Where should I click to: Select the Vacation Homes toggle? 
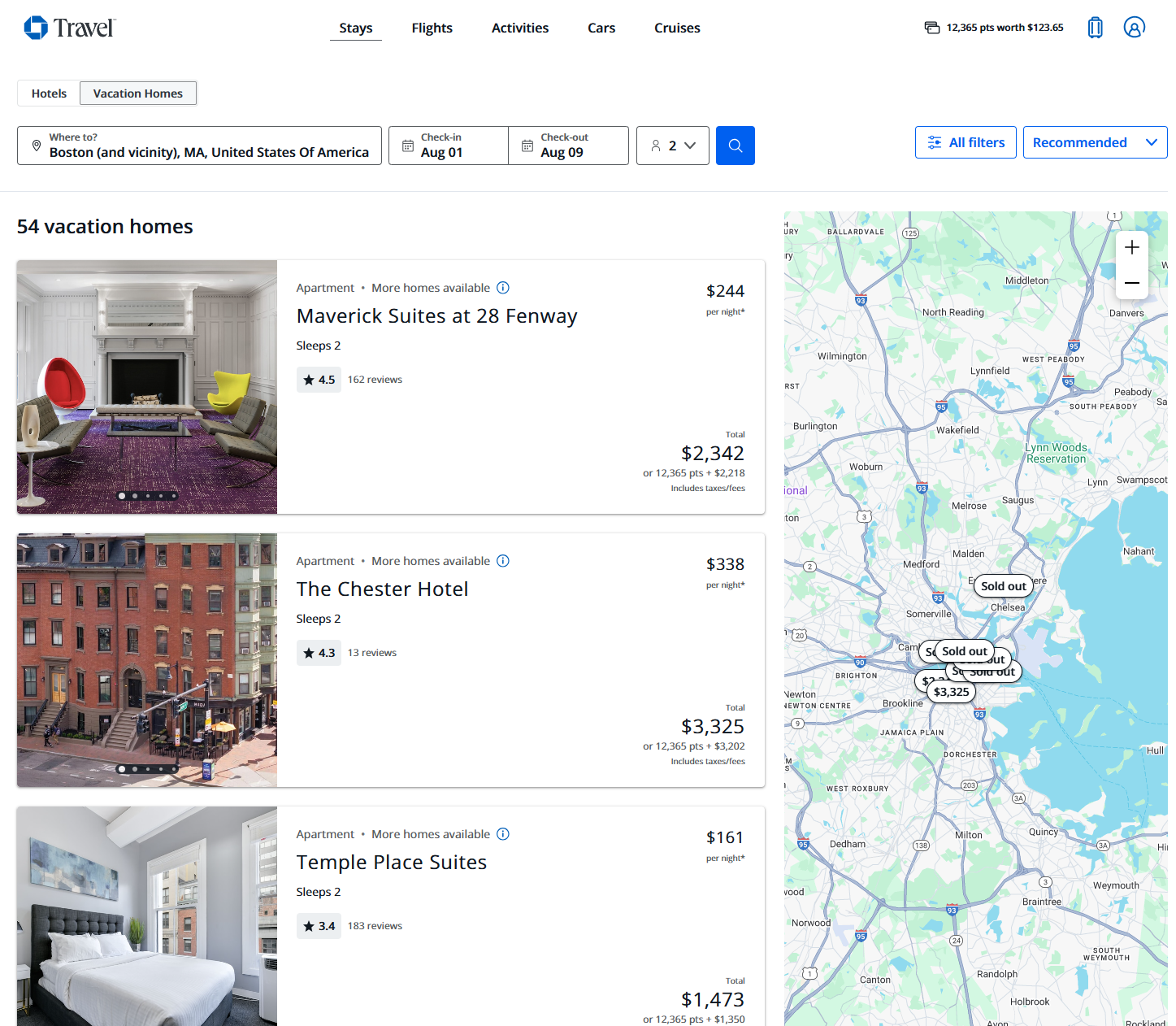tap(138, 93)
